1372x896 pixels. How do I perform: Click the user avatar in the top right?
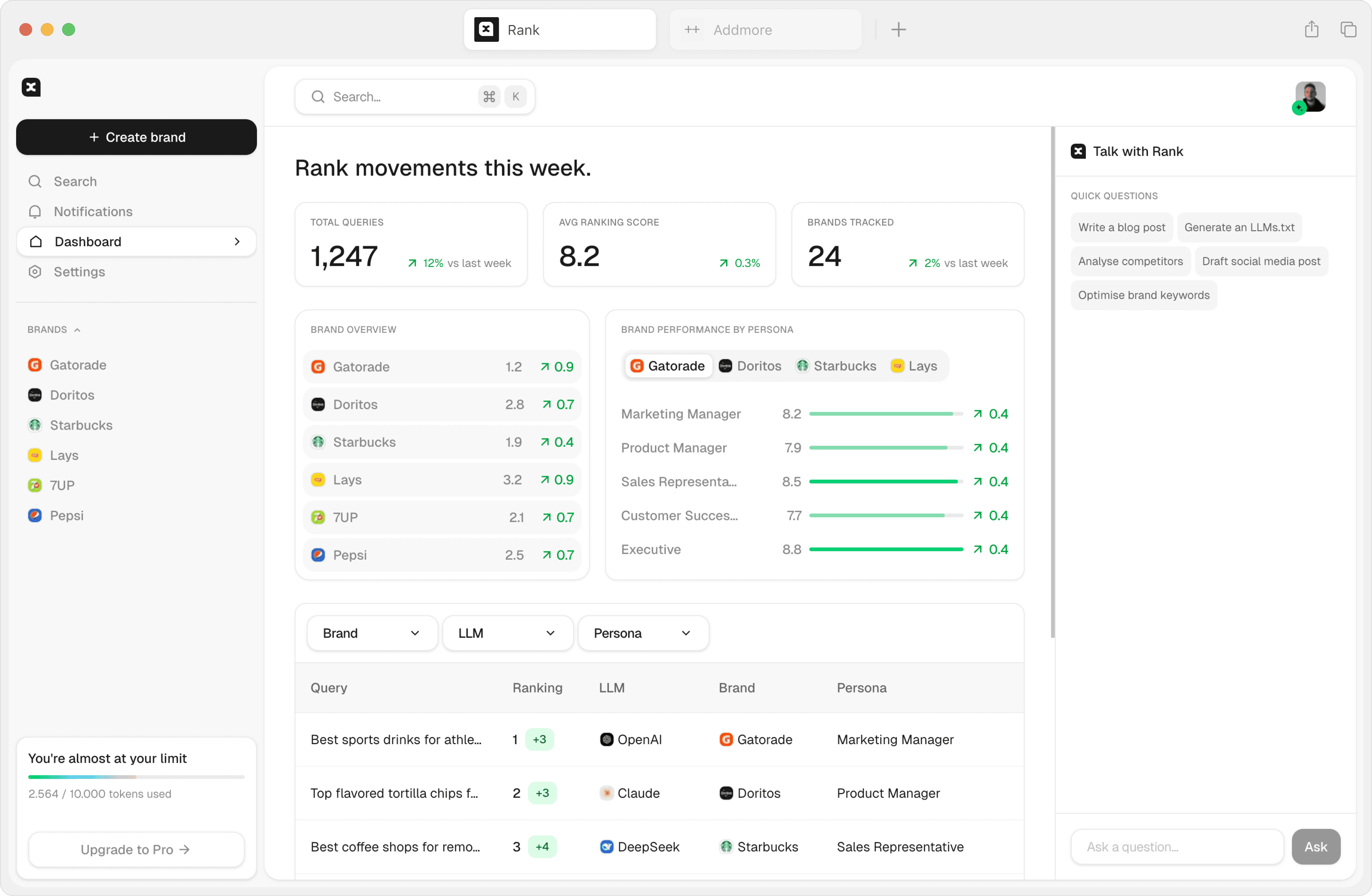(1310, 96)
